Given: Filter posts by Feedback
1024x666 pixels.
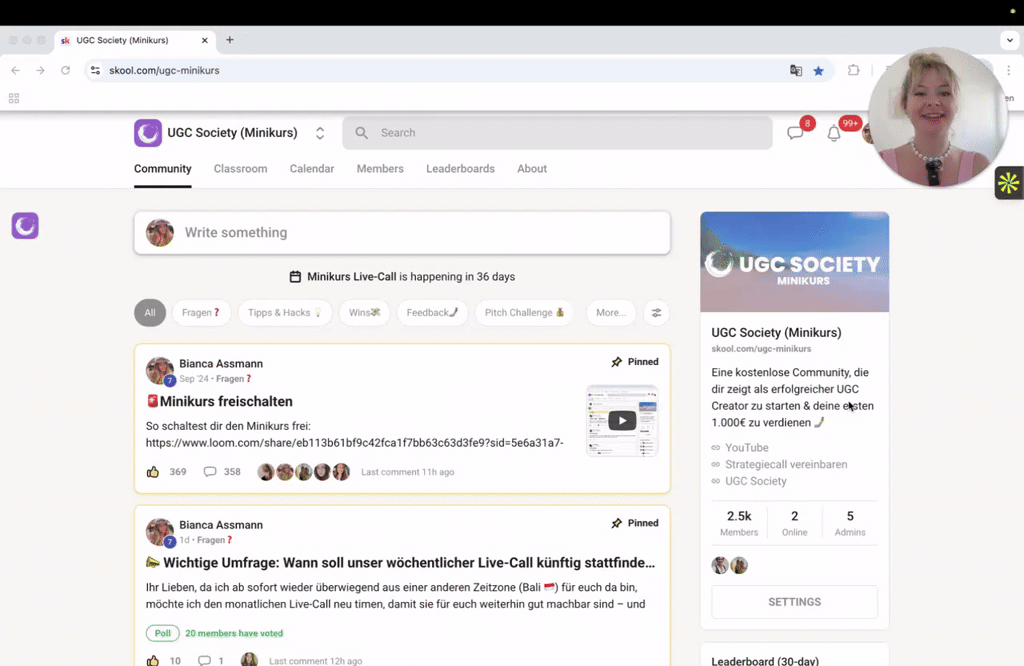Looking at the screenshot, I should coord(432,313).
